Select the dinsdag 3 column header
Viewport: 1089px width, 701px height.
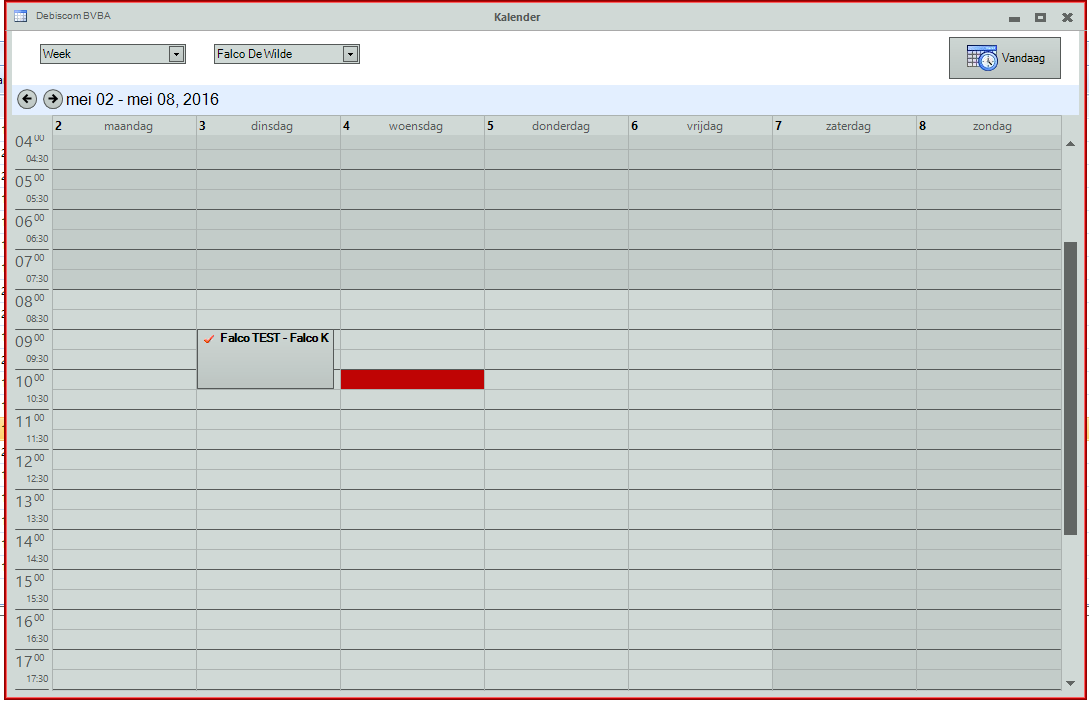[x=268, y=126]
